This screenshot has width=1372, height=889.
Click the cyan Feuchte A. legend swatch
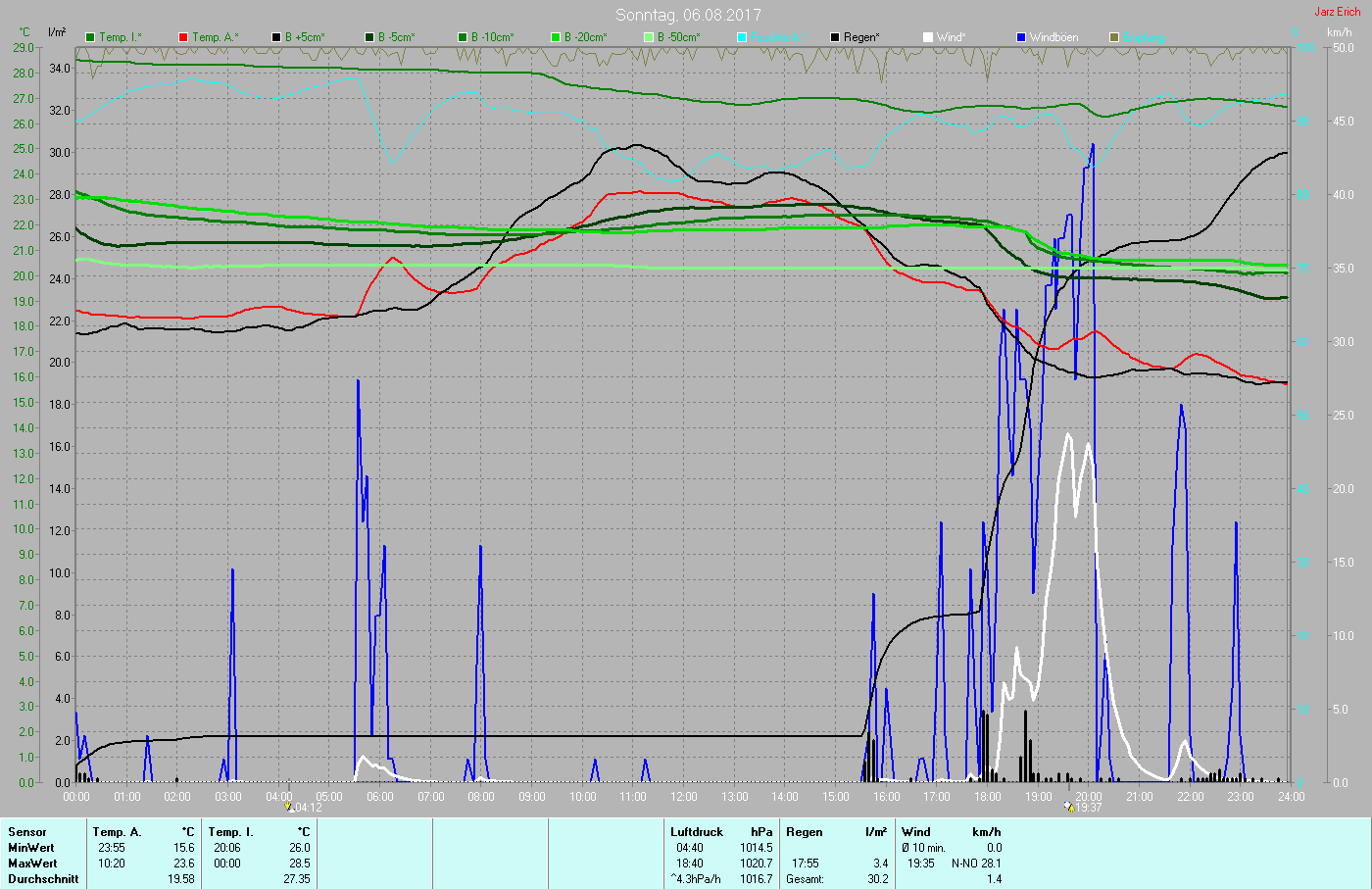[x=742, y=37]
